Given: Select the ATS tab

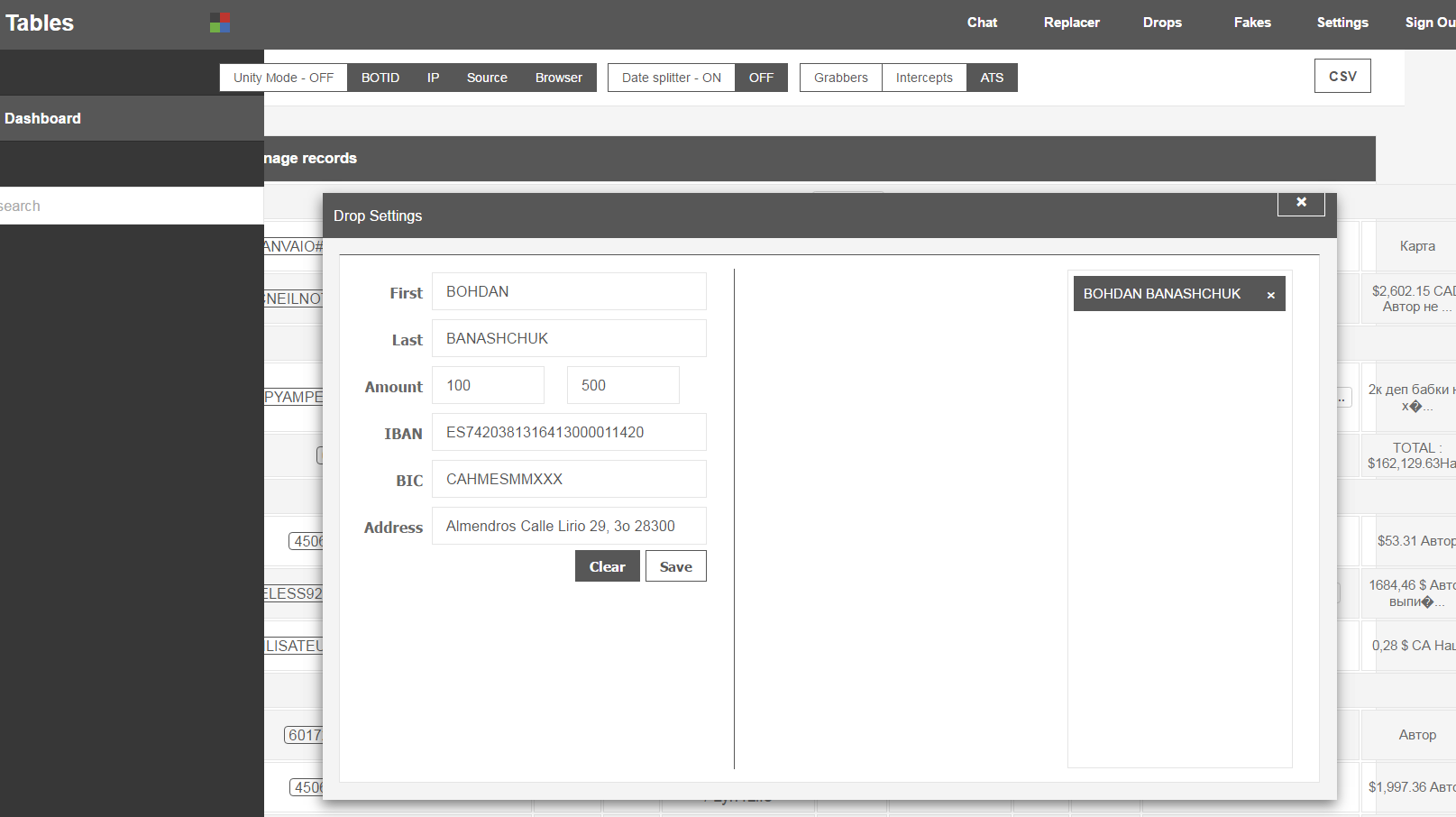Looking at the screenshot, I should (x=992, y=78).
